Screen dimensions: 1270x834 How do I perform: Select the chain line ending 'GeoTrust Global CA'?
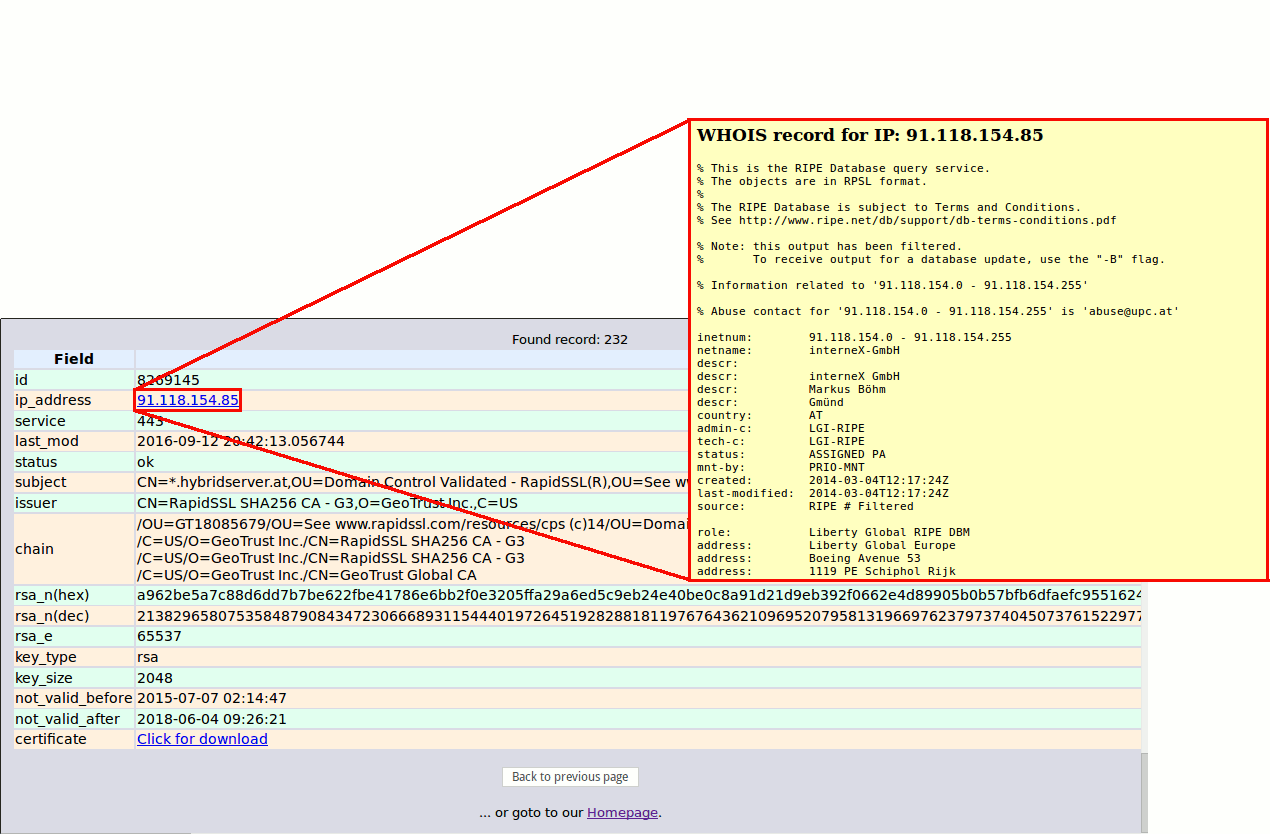coord(307,575)
